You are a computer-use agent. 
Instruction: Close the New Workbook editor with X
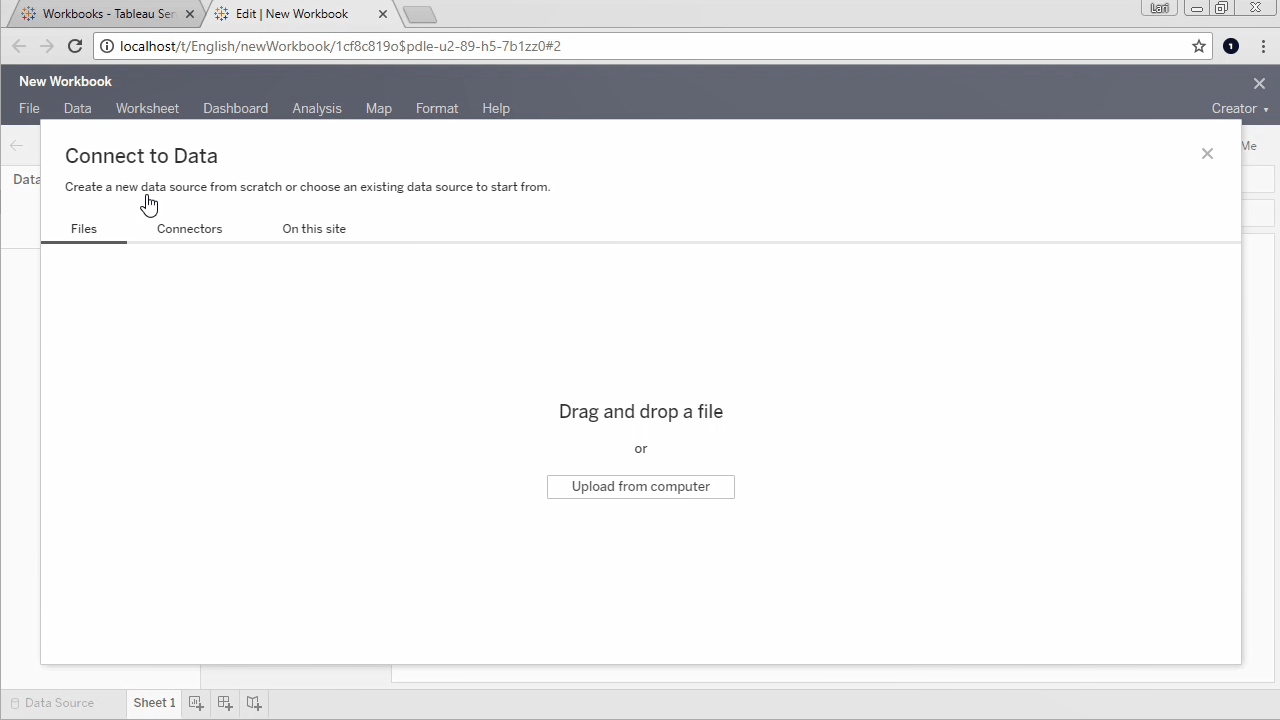pyautogui.click(x=1259, y=83)
